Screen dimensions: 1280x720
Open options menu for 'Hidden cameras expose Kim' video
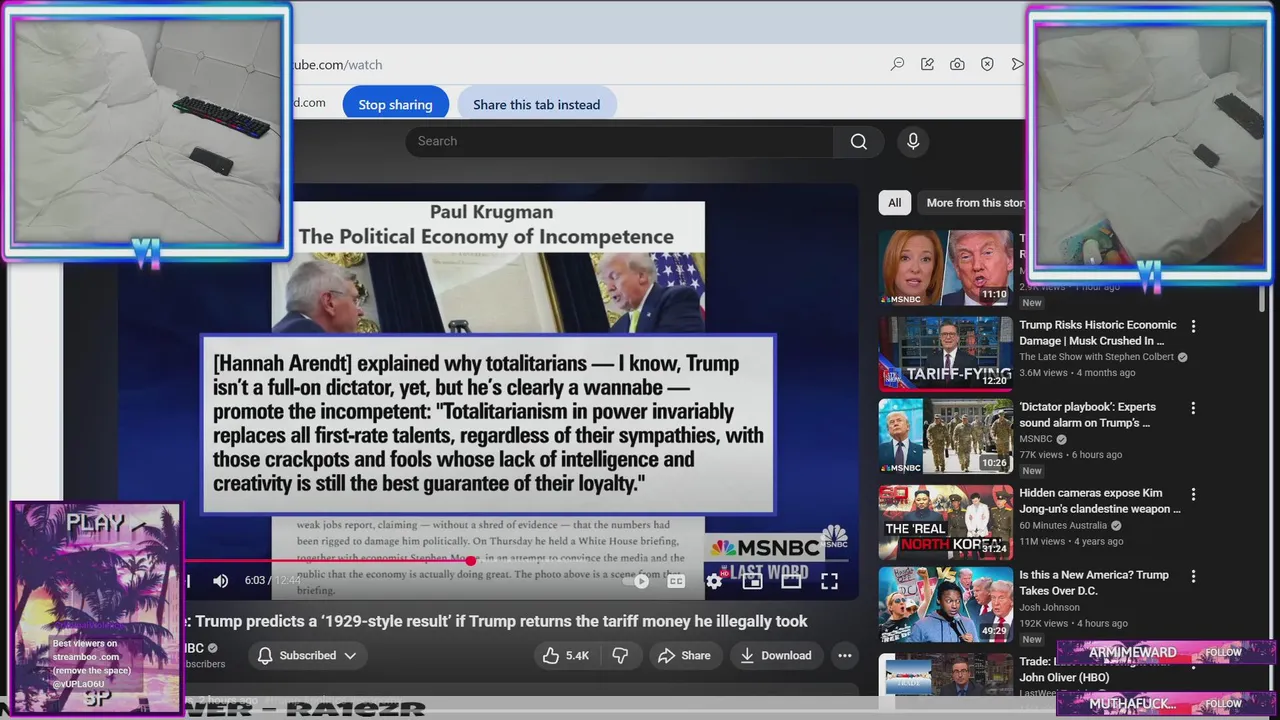[x=1193, y=494]
